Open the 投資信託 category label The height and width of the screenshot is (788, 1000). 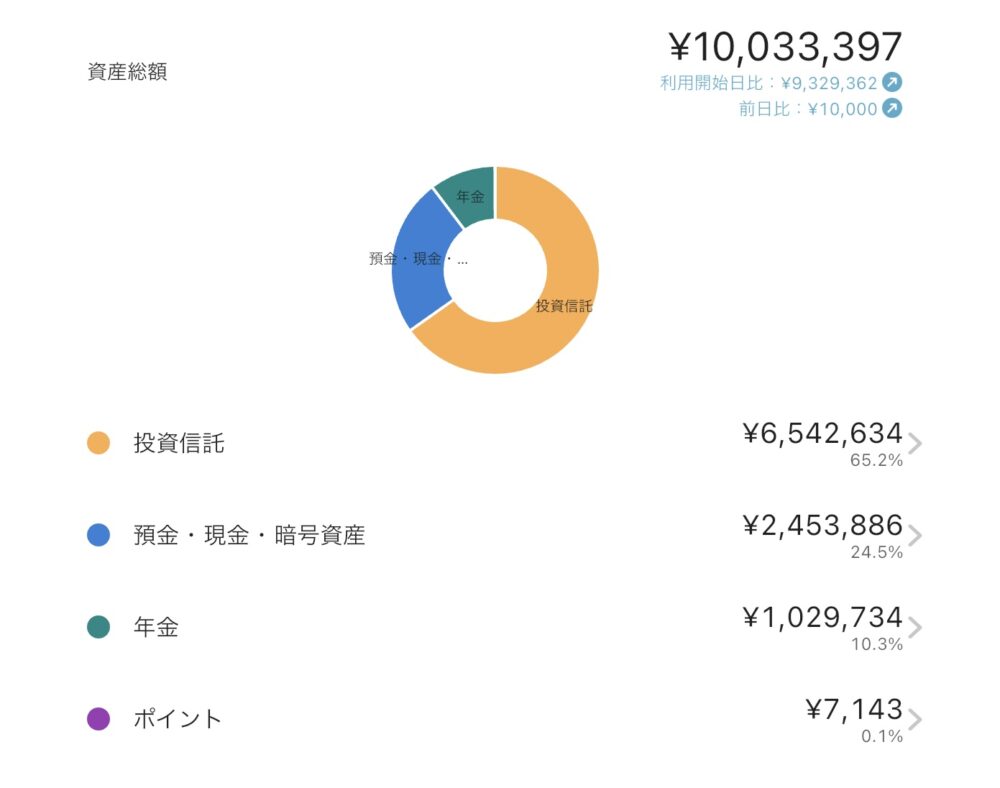(x=179, y=443)
